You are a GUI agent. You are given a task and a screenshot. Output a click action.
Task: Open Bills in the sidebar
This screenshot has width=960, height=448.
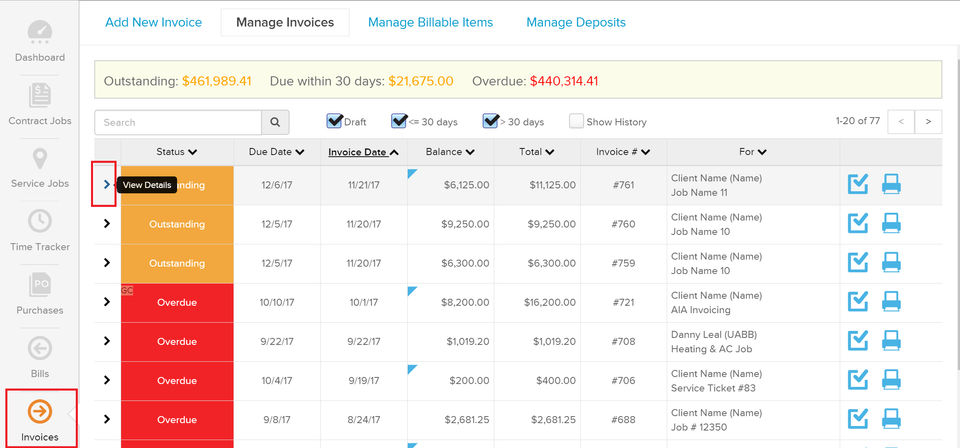(40, 358)
